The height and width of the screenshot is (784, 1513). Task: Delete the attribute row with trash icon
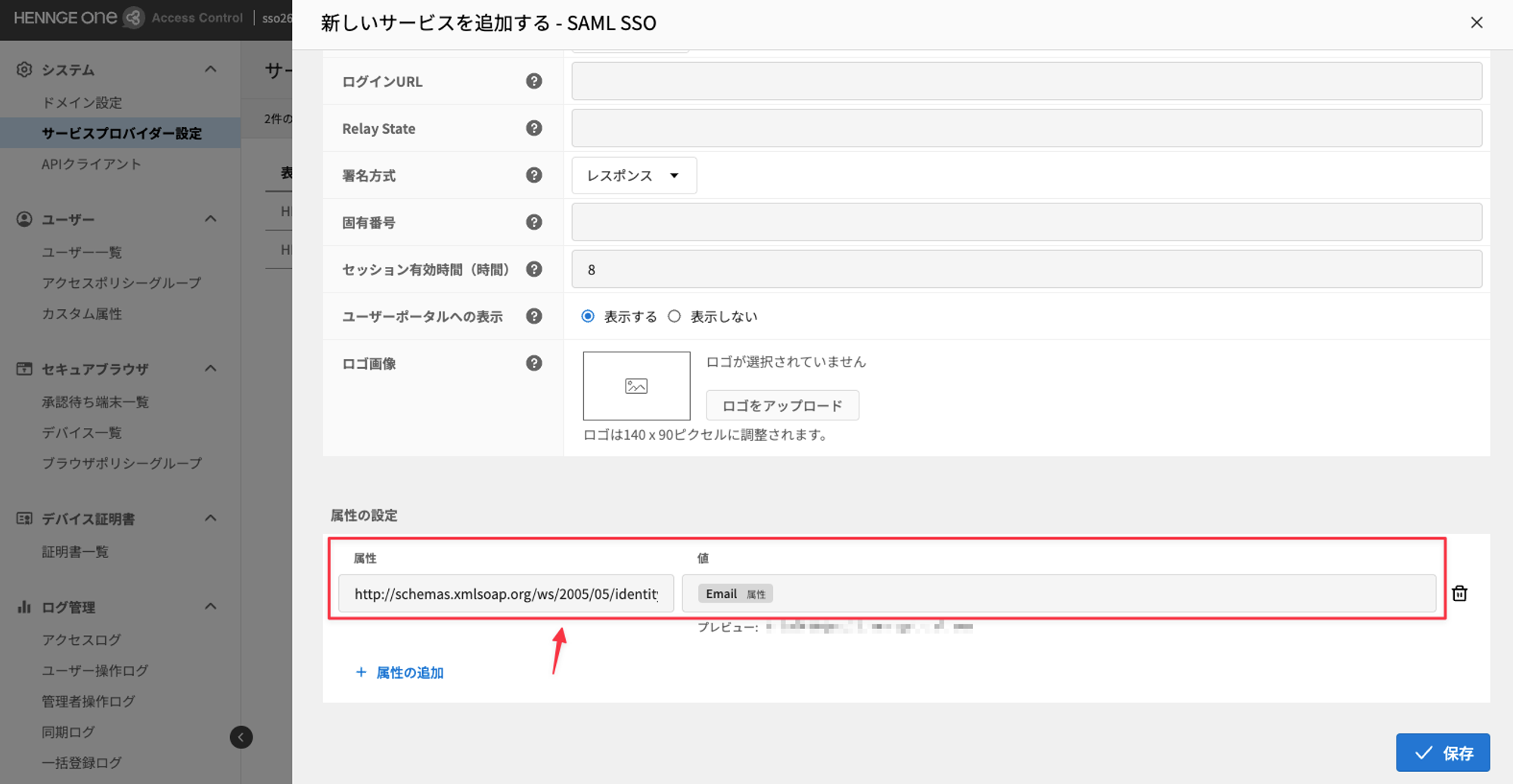tap(1459, 593)
